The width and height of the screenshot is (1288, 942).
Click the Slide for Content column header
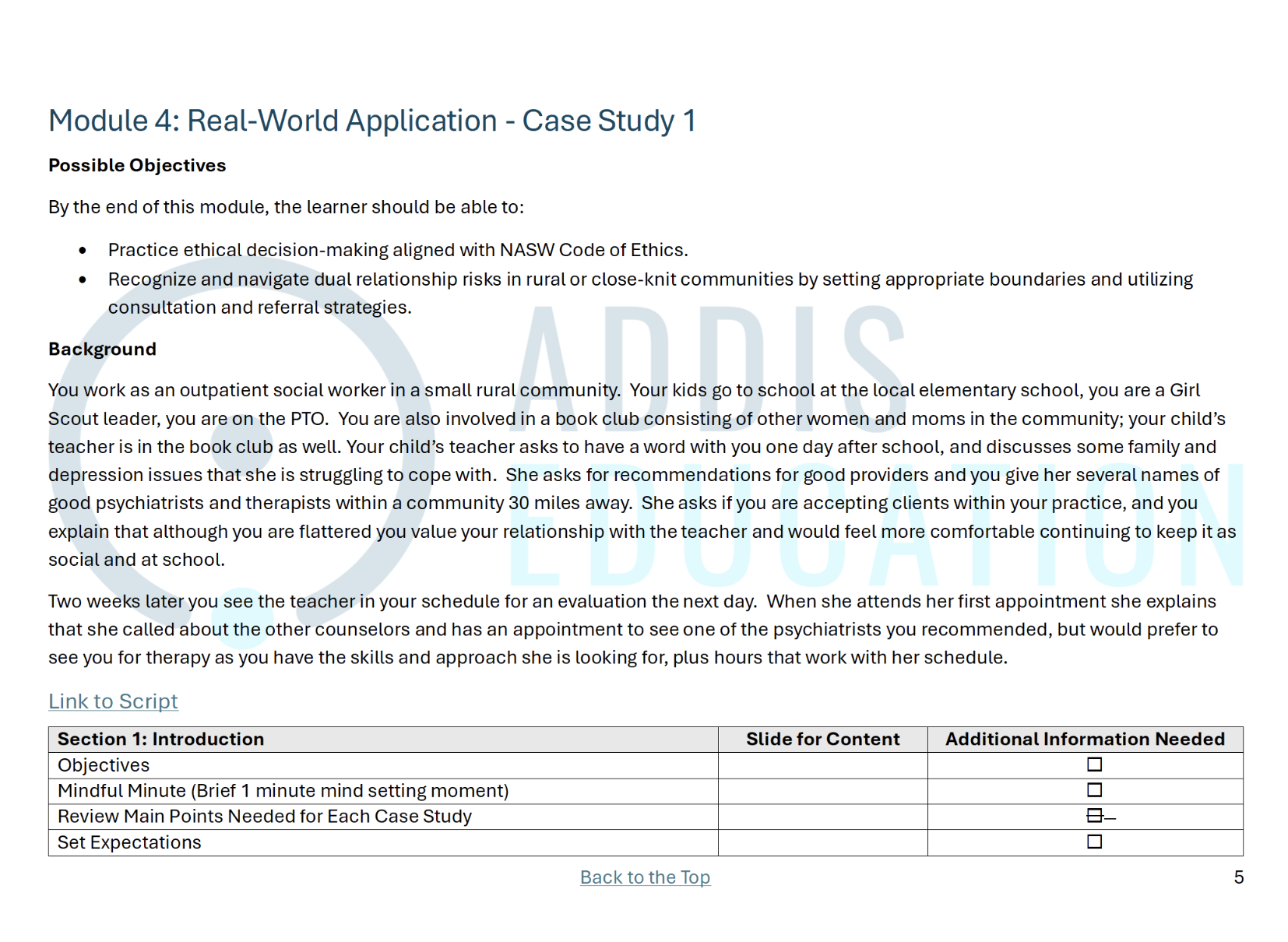822,739
